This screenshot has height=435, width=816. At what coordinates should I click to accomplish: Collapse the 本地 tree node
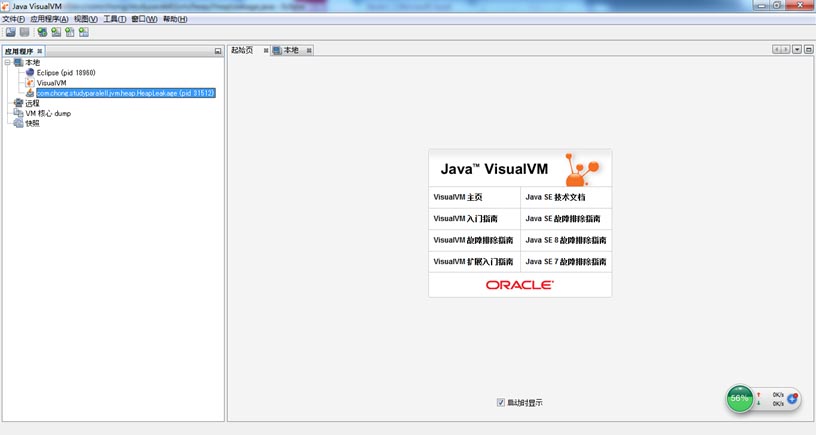(7, 63)
